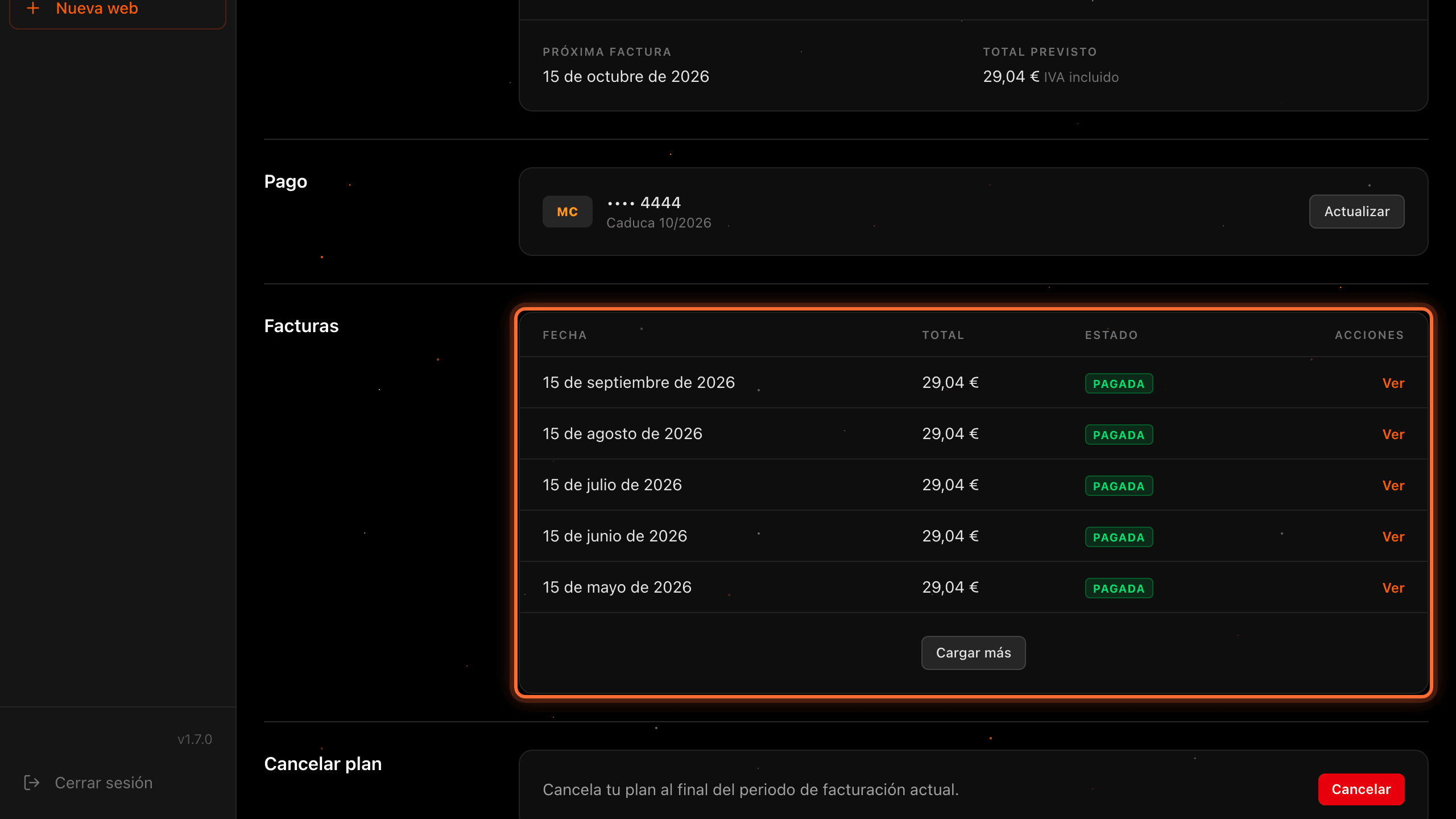Click PAGADA badge for 15 de junio

1119,537
